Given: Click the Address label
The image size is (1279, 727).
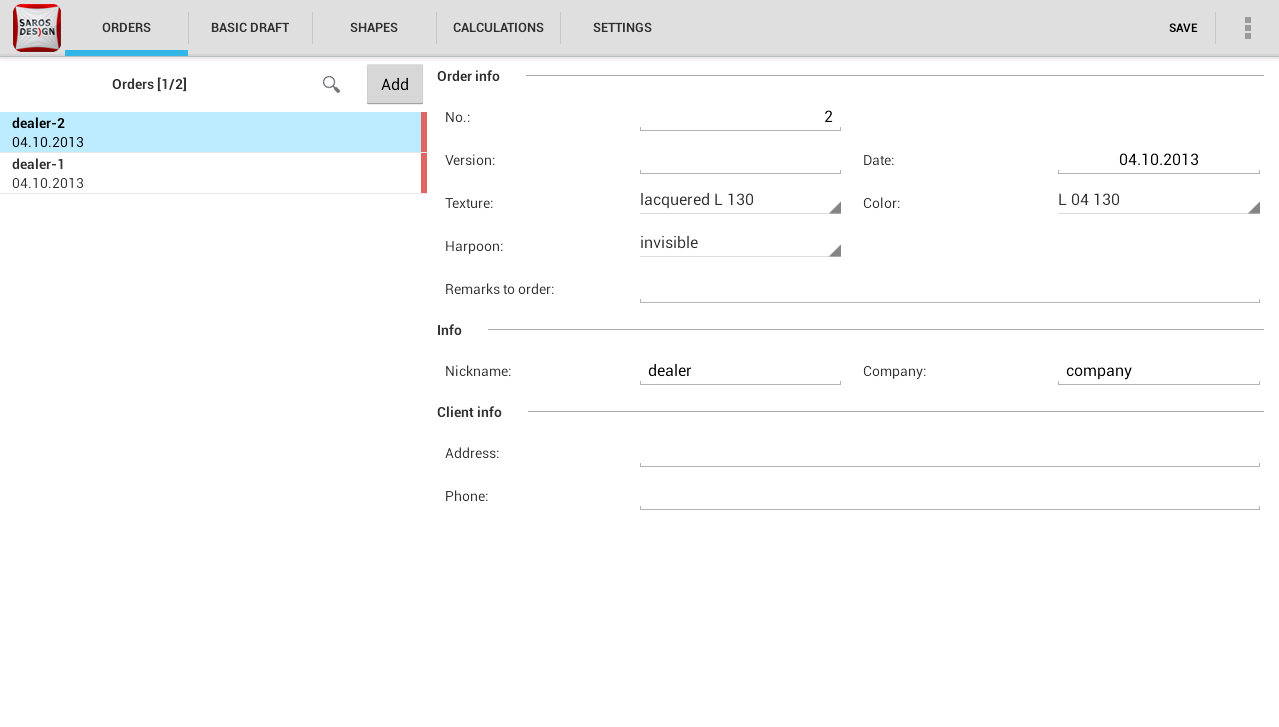Looking at the screenshot, I should (x=472, y=453).
